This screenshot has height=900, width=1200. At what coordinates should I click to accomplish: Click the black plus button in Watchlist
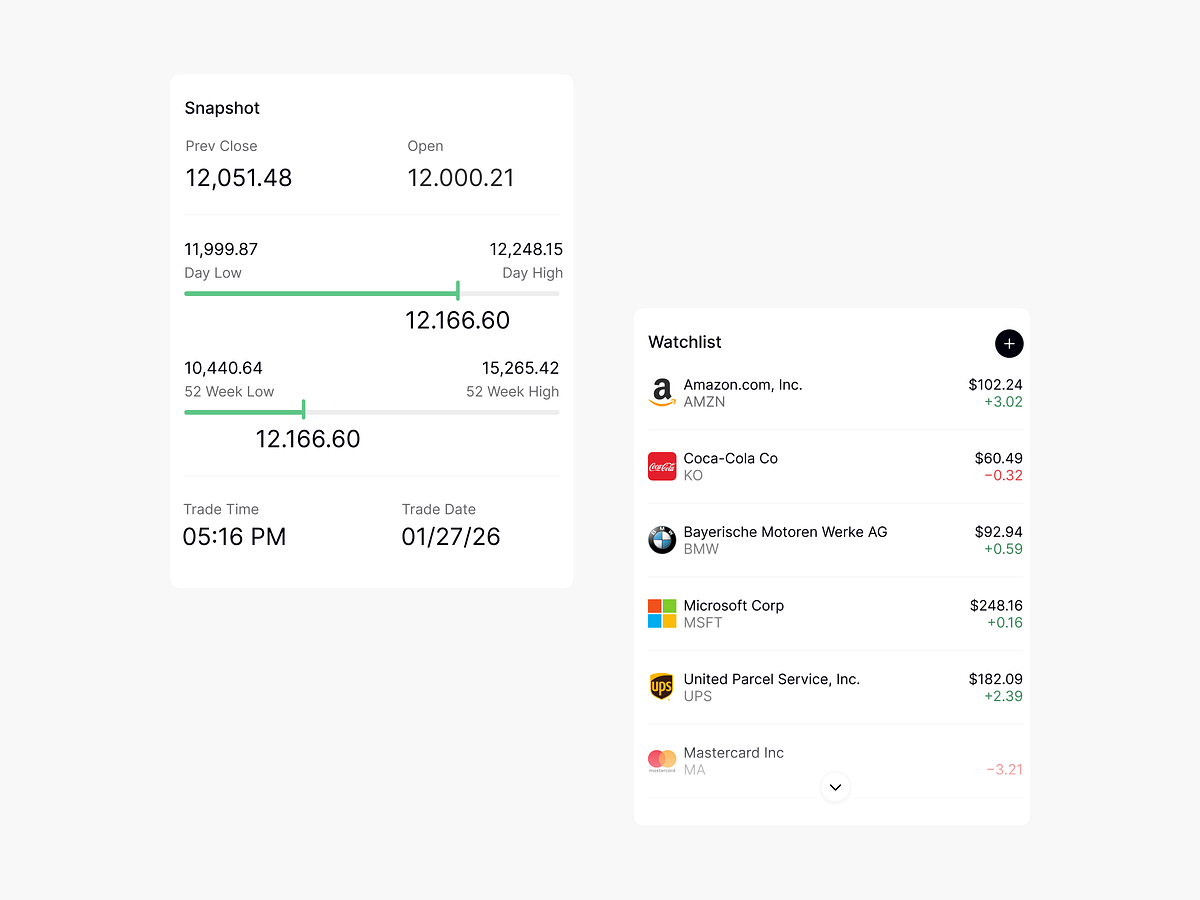point(1009,343)
